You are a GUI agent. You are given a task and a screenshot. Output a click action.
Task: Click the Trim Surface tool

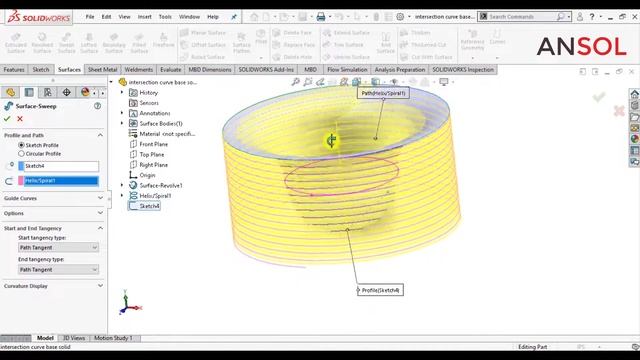pos(343,45)
